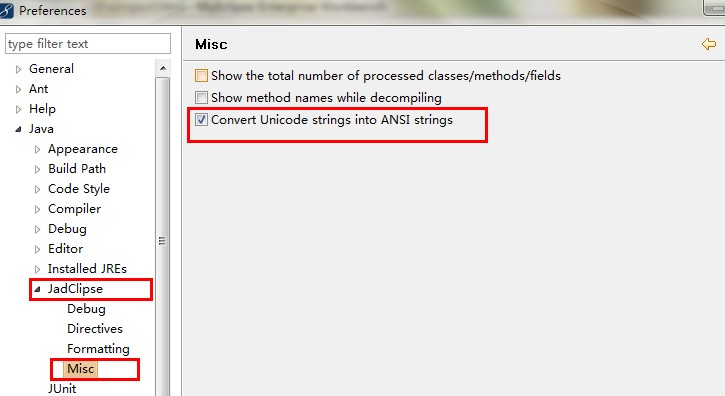Expand the Ant preferences node
The height and width of the screenshot is (396, 725).
click(18, 89)
